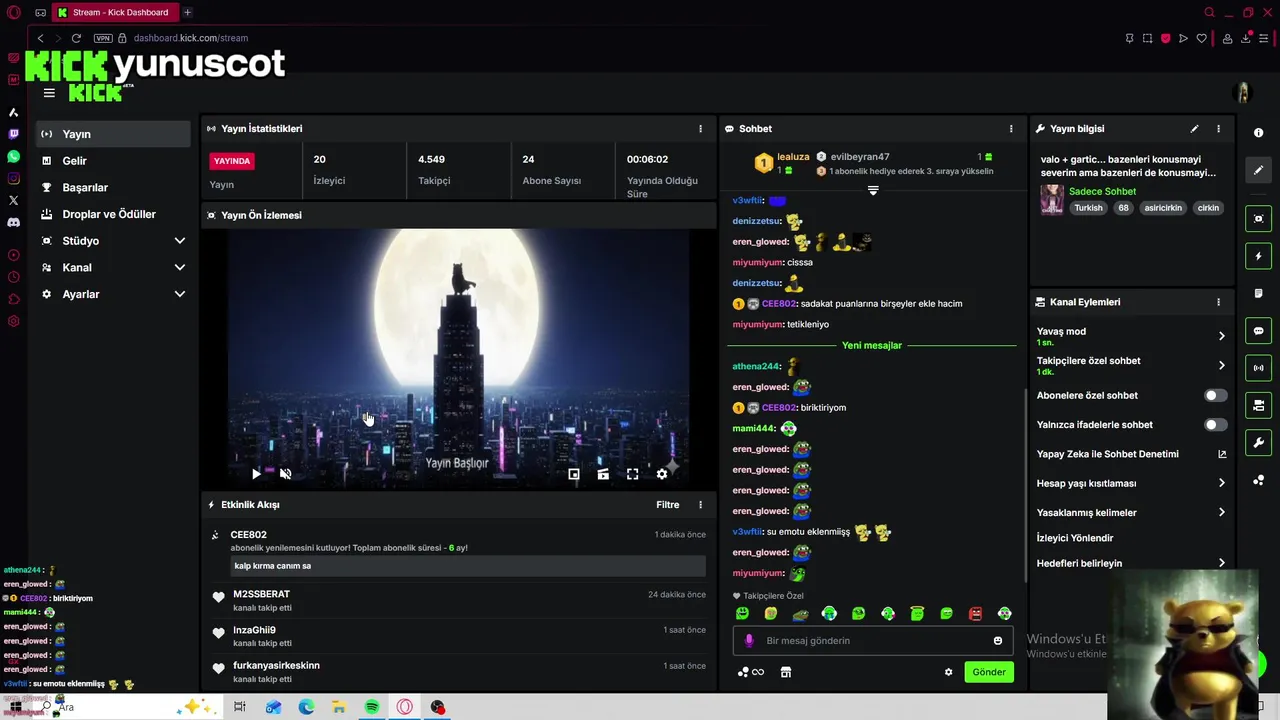Open Yayın İstatistikleri three-dot menu

pos(700,129)
